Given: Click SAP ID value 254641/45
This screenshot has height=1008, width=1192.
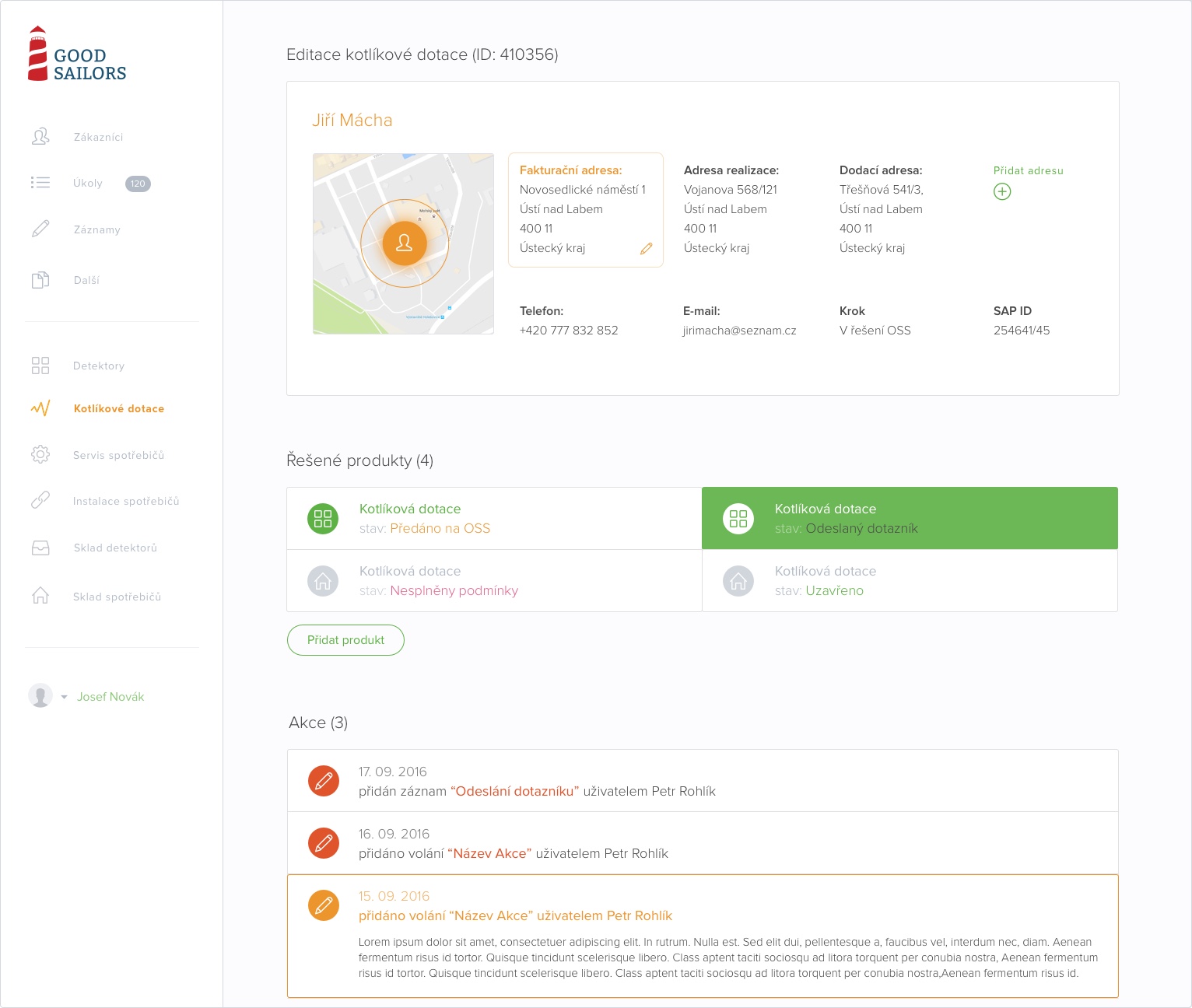Looking at the screenshot, I should click(1022, 331).
